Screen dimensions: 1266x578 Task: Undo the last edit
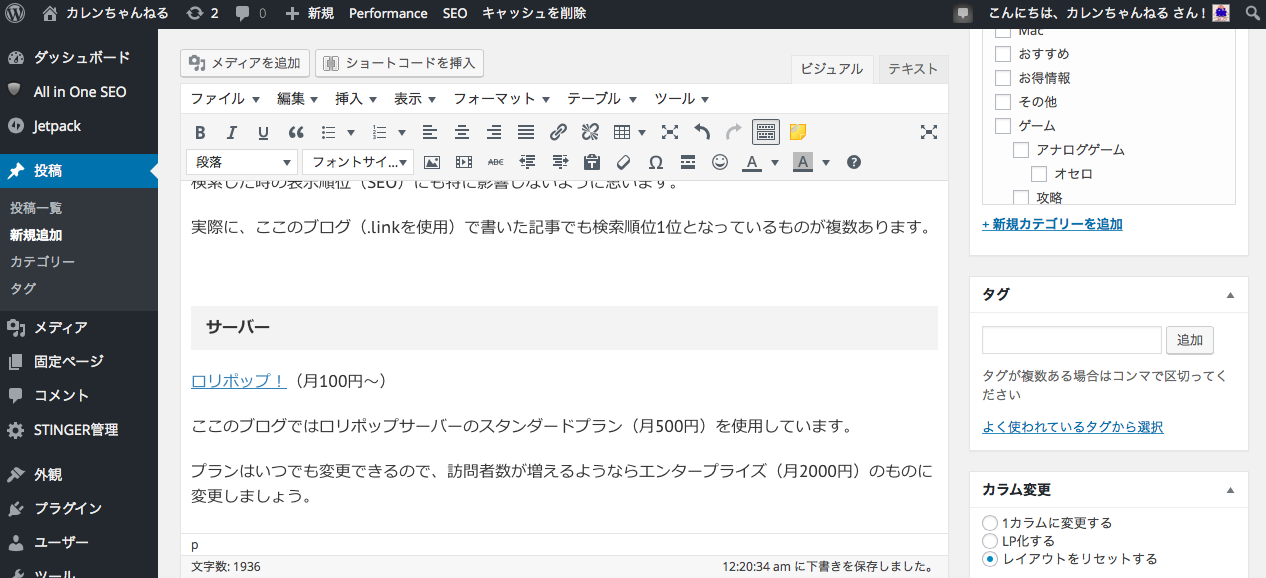701,131
